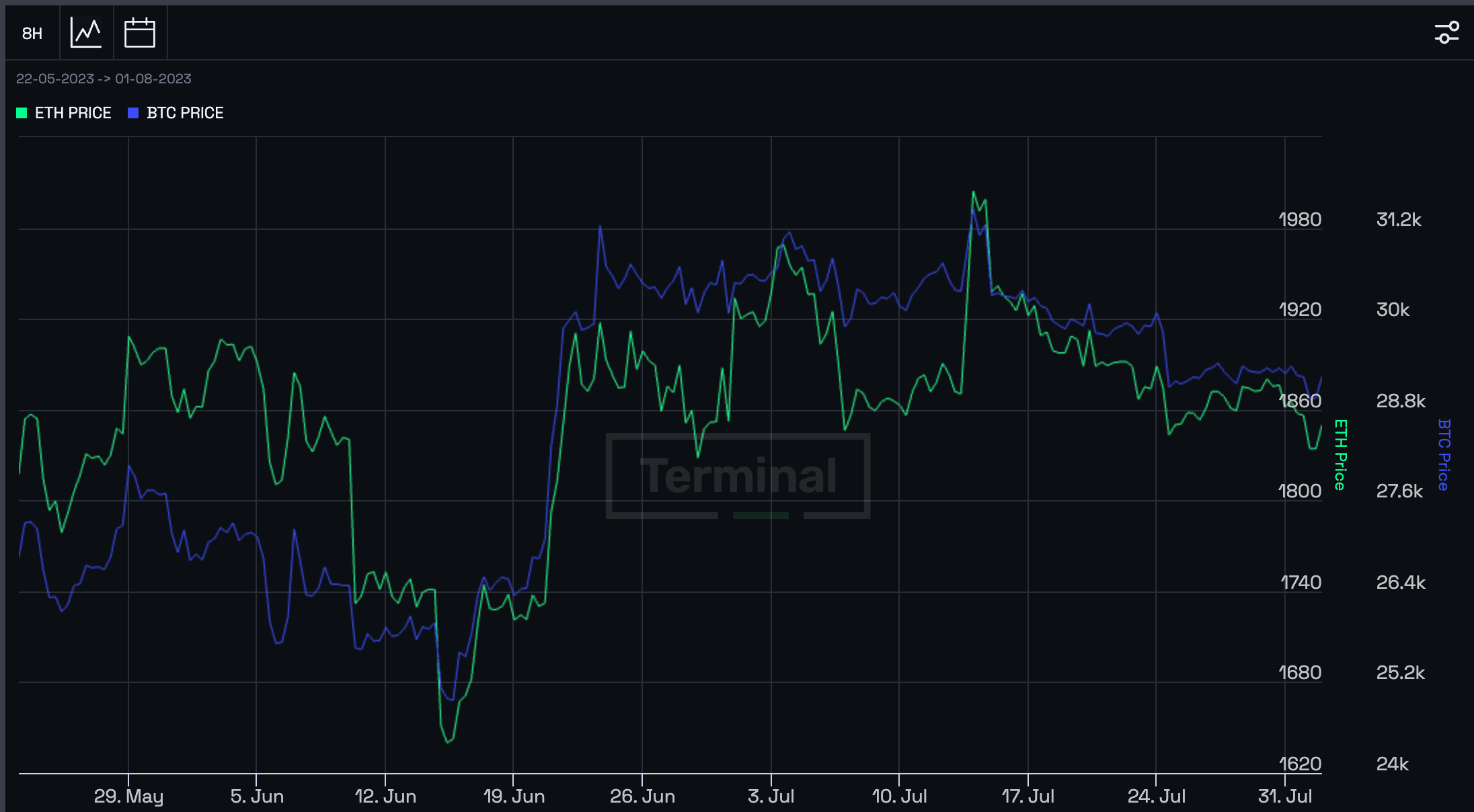Click the 24. Jul x-axis label
Screen dimensions: 1474x812
(1157, 797)
